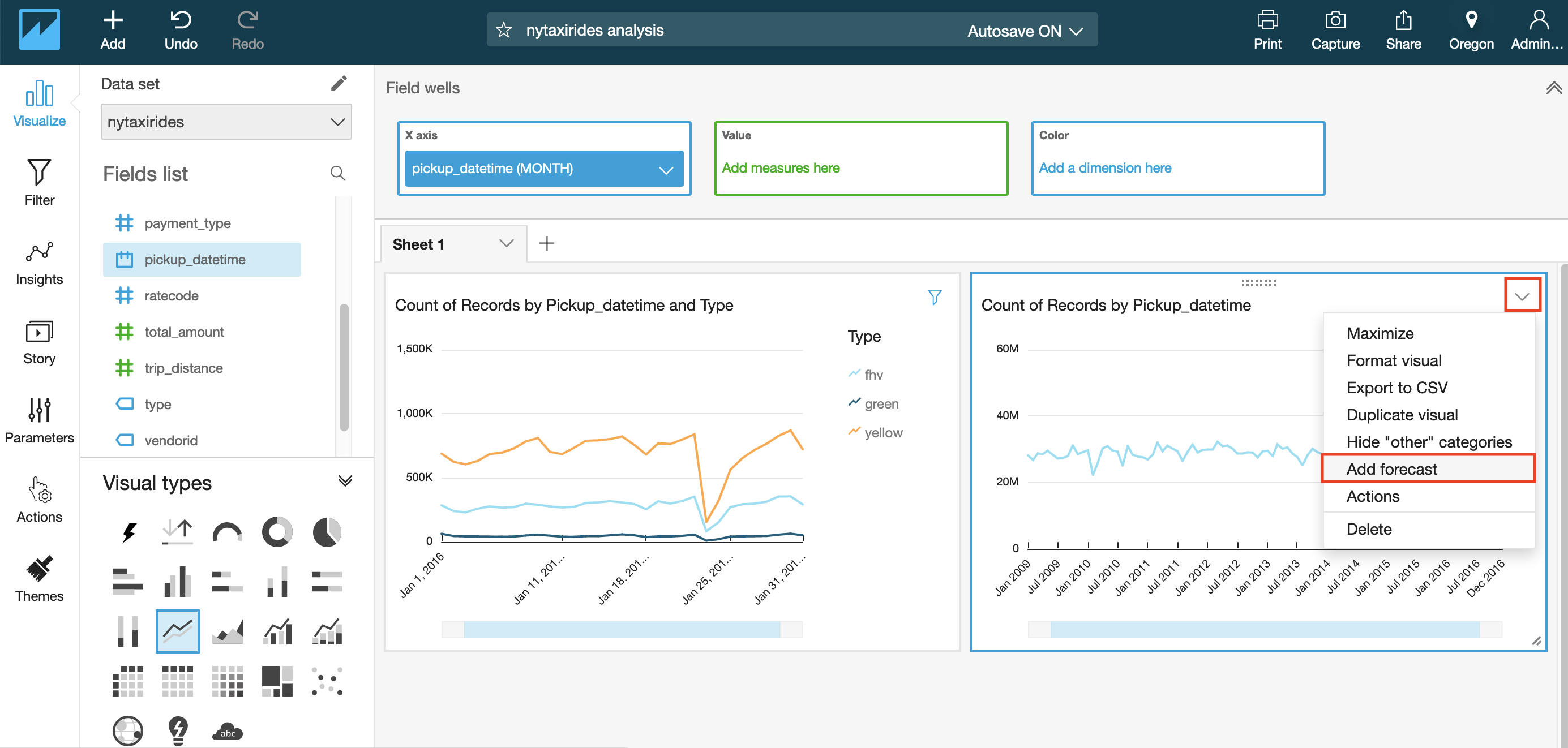Choose the gauge chart visual type
1568x748 pixels.
[x=227, y=532]
